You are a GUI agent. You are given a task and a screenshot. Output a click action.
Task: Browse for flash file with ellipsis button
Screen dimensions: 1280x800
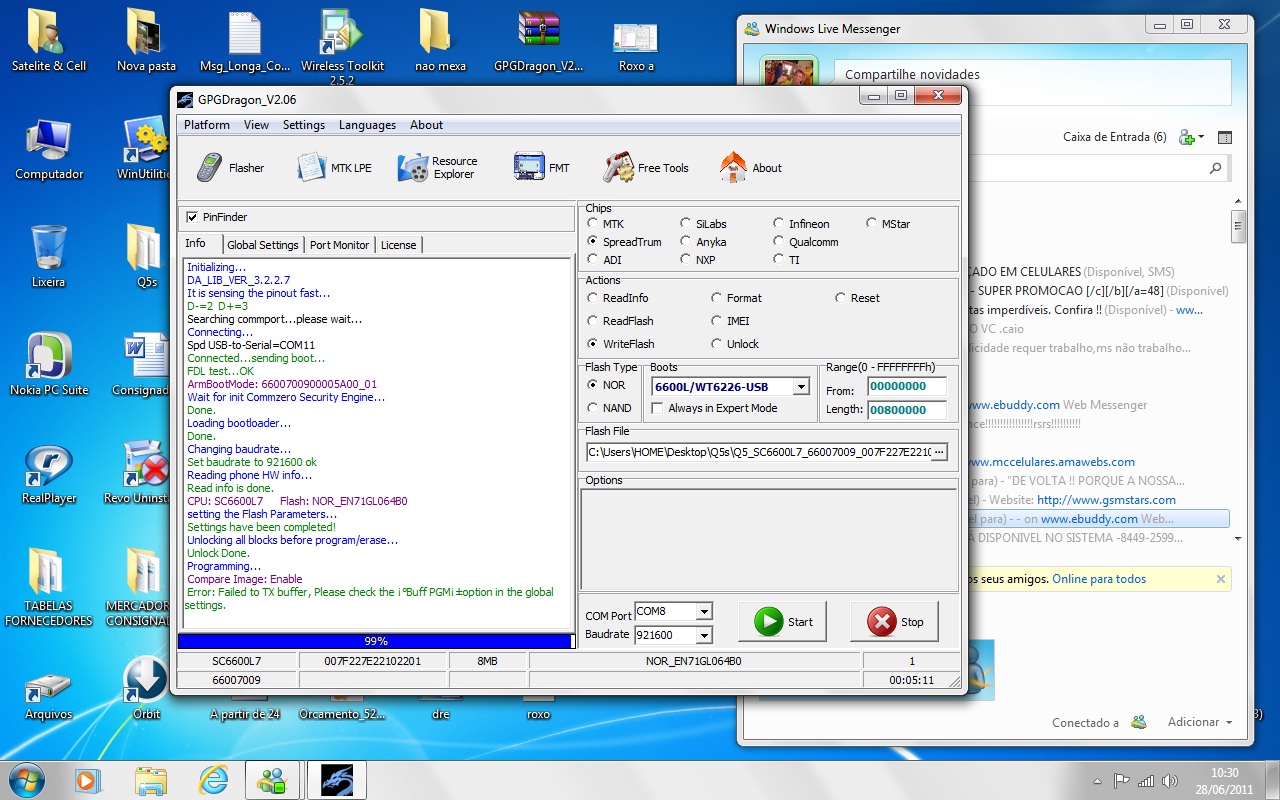click(x=938, y=452)
